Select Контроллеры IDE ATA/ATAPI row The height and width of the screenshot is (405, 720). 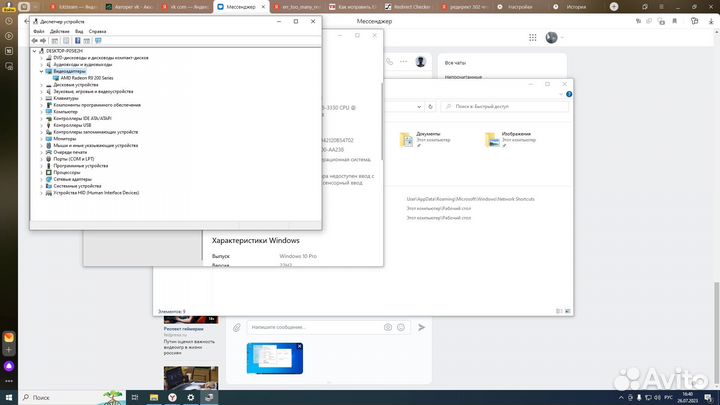[x=82, y=118]
